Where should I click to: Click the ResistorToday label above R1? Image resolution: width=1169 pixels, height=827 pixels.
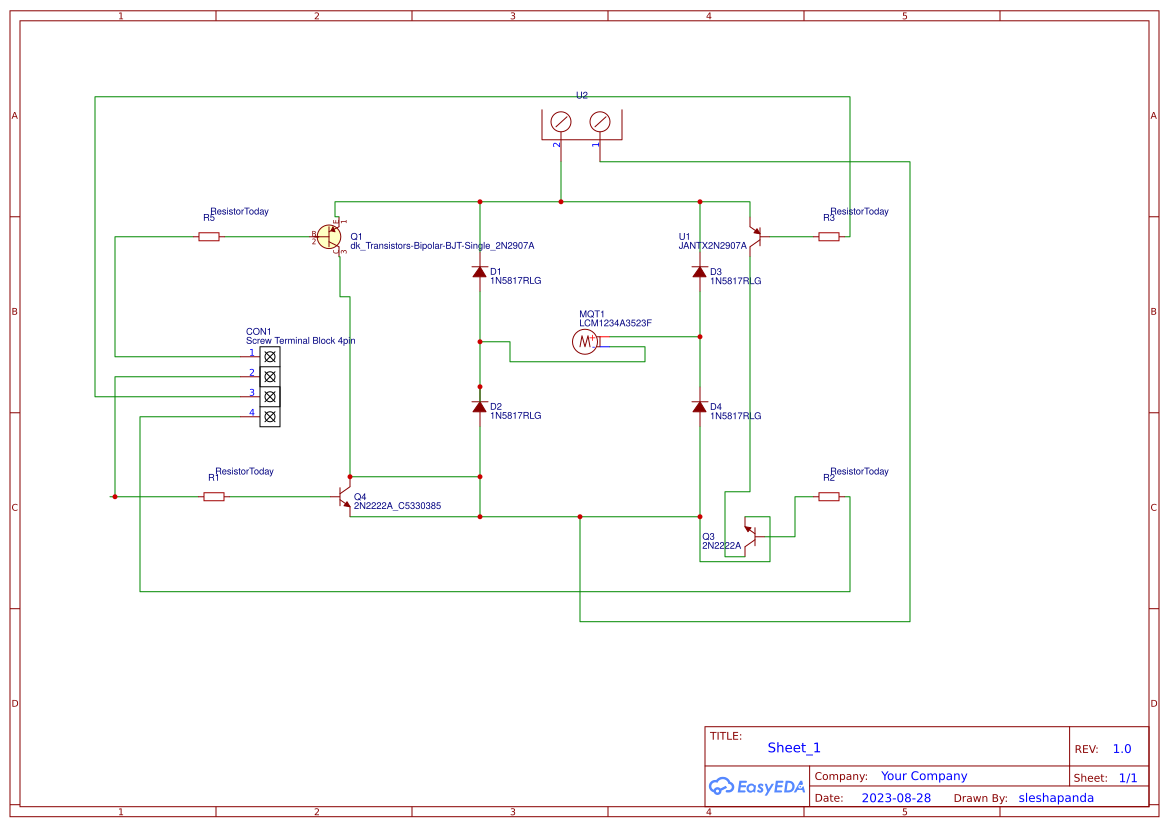coord(245,471)
